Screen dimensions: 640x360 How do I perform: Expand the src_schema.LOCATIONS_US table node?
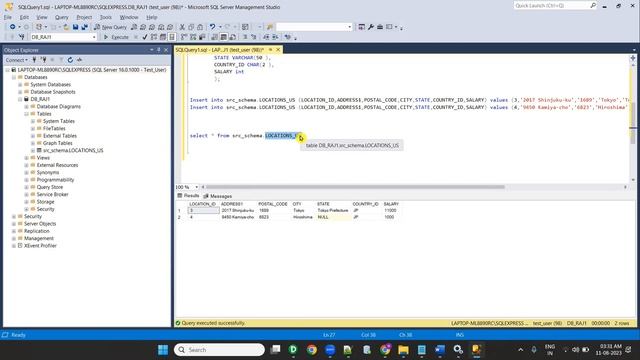pyautogui.click(x=33, y=151)
